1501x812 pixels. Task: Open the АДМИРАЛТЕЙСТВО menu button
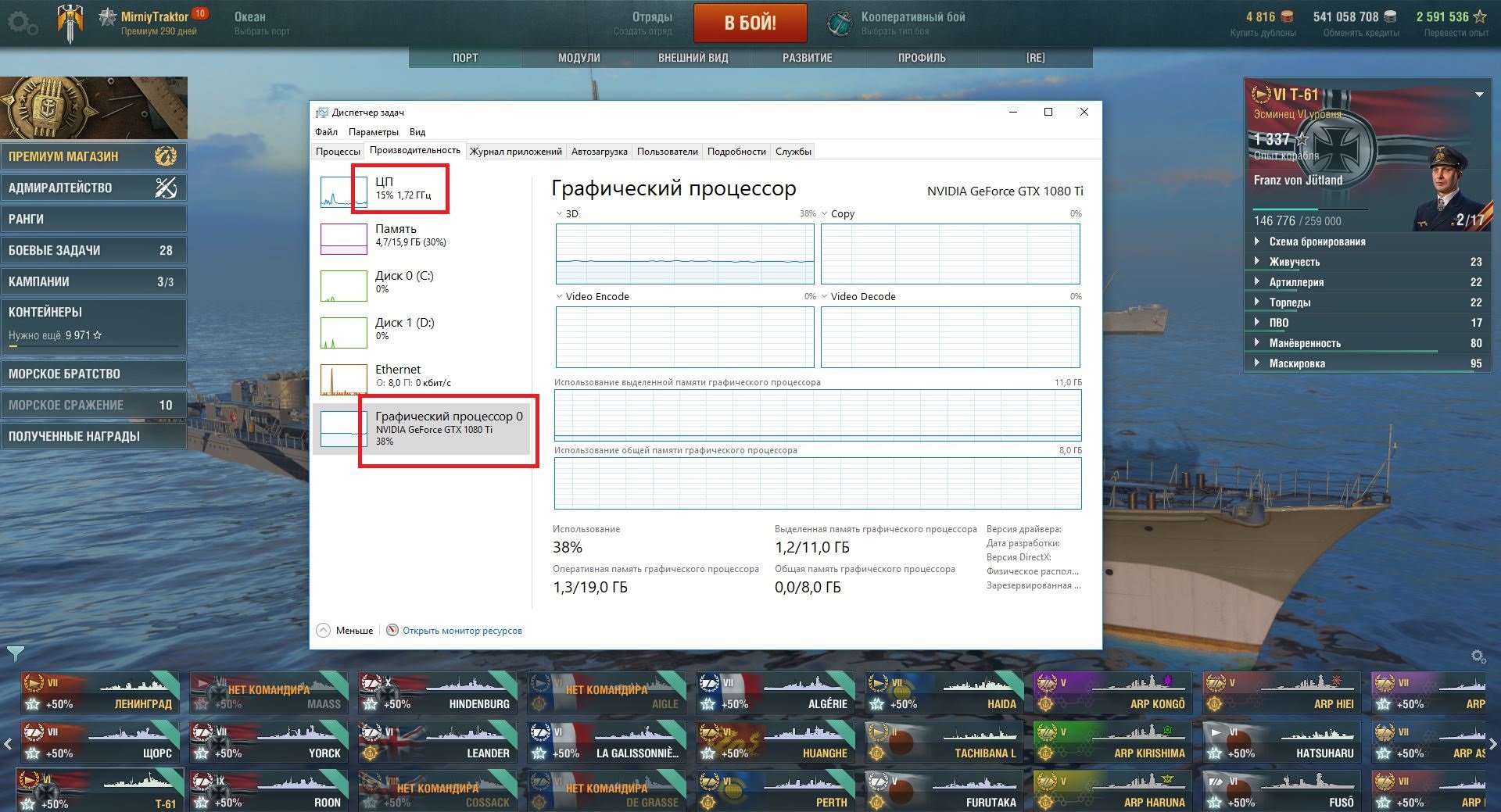pyautogui.click(x=93, y=188)
